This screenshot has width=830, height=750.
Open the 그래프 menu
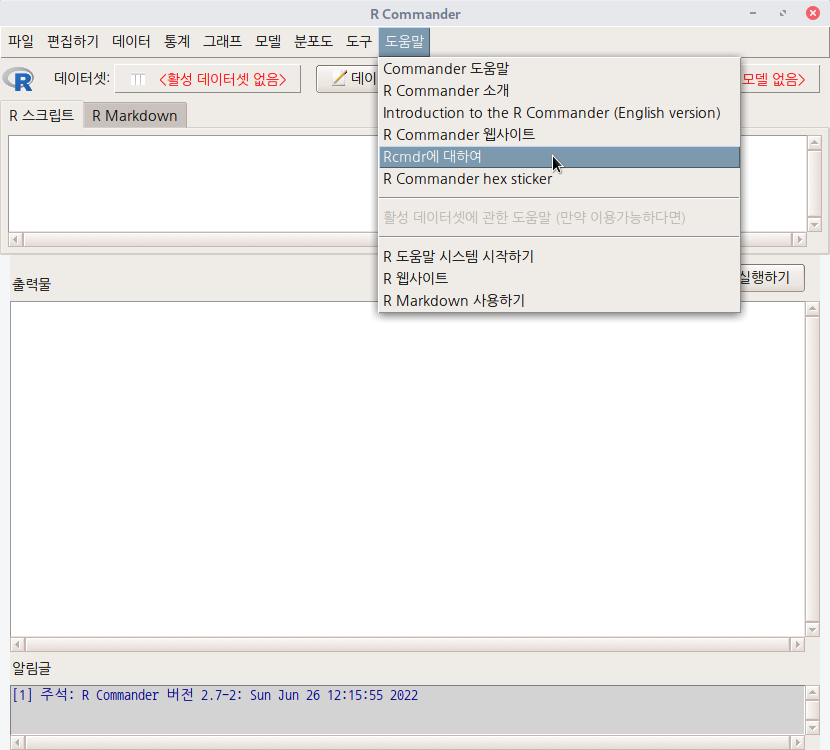click(225, 41)
